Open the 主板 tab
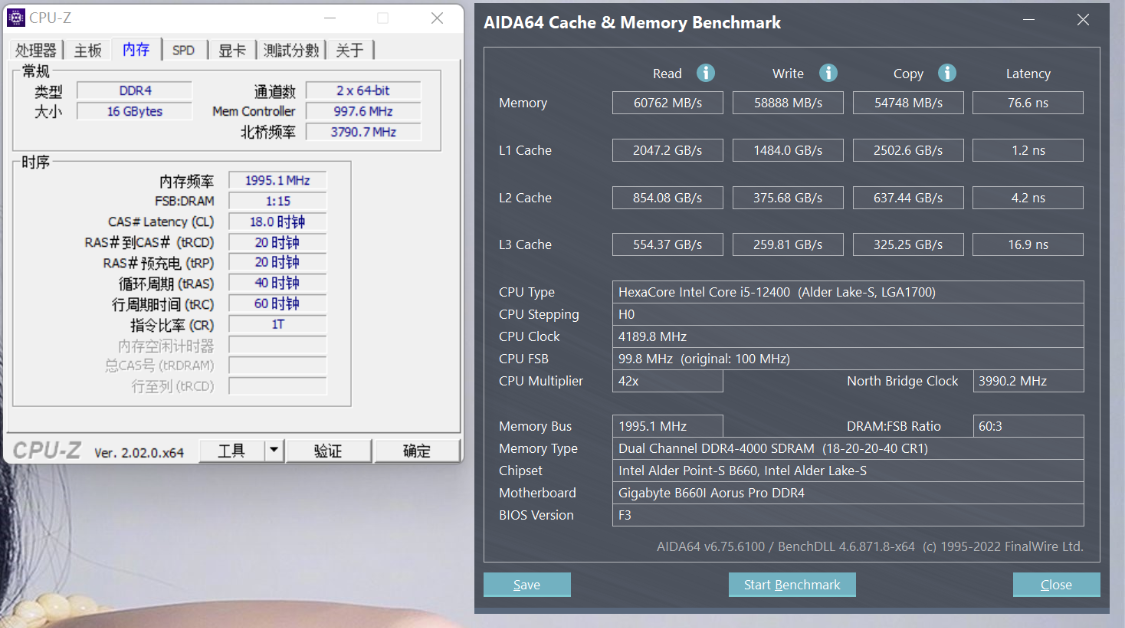Image resolution: width=1125 pixels, height=628 pixels. pos(87,48)
